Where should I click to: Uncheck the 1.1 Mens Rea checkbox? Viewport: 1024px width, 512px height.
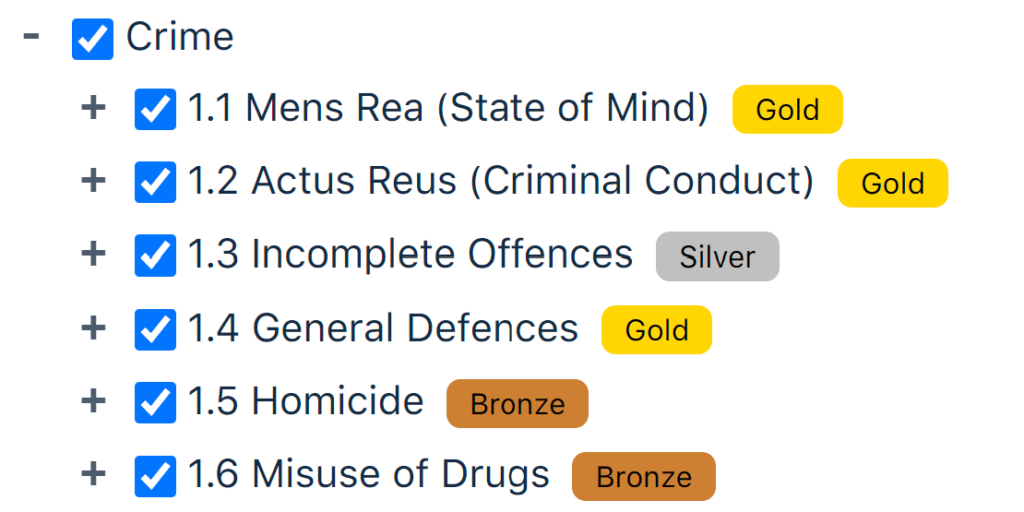pyautogui.click(x=155, y=110)
